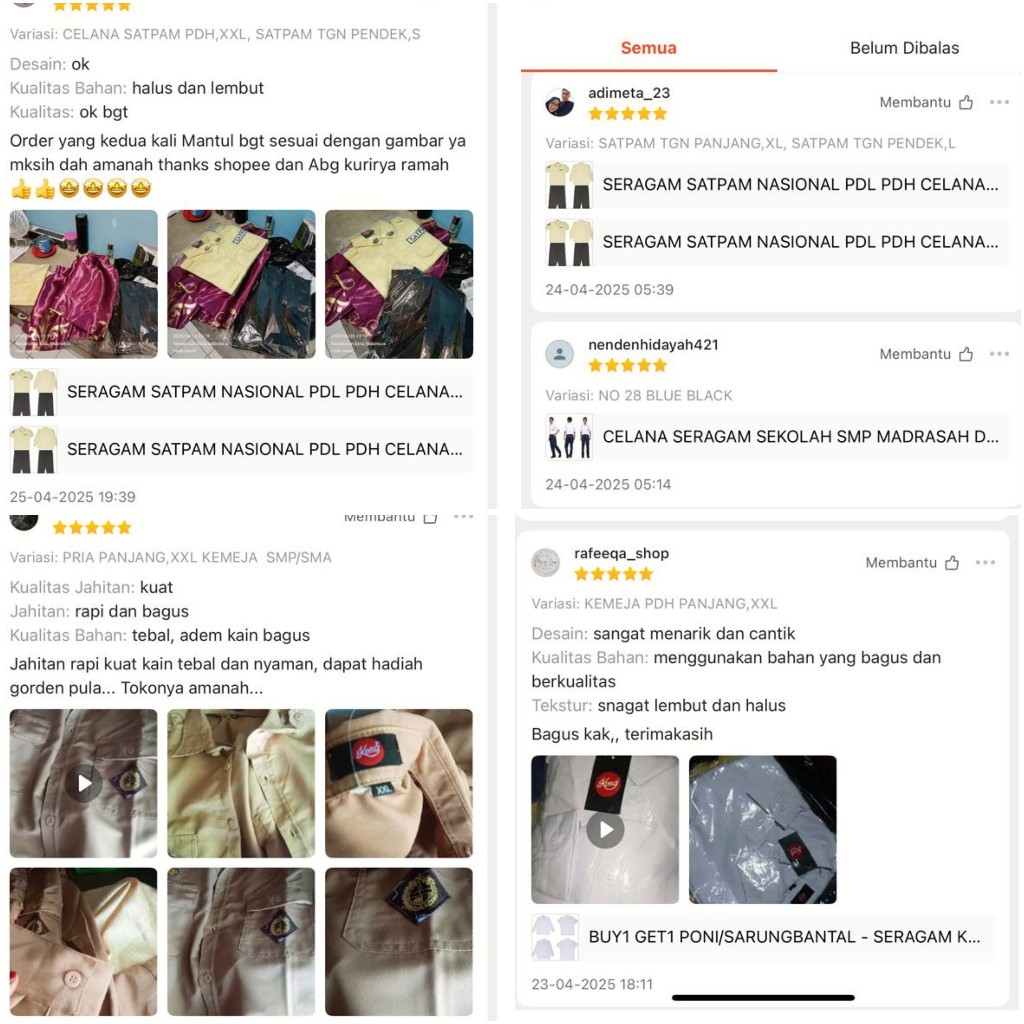Open adimeta_23 profile avatar
The height and width of the screenshot is (1024, 1024).
(560, 102)
